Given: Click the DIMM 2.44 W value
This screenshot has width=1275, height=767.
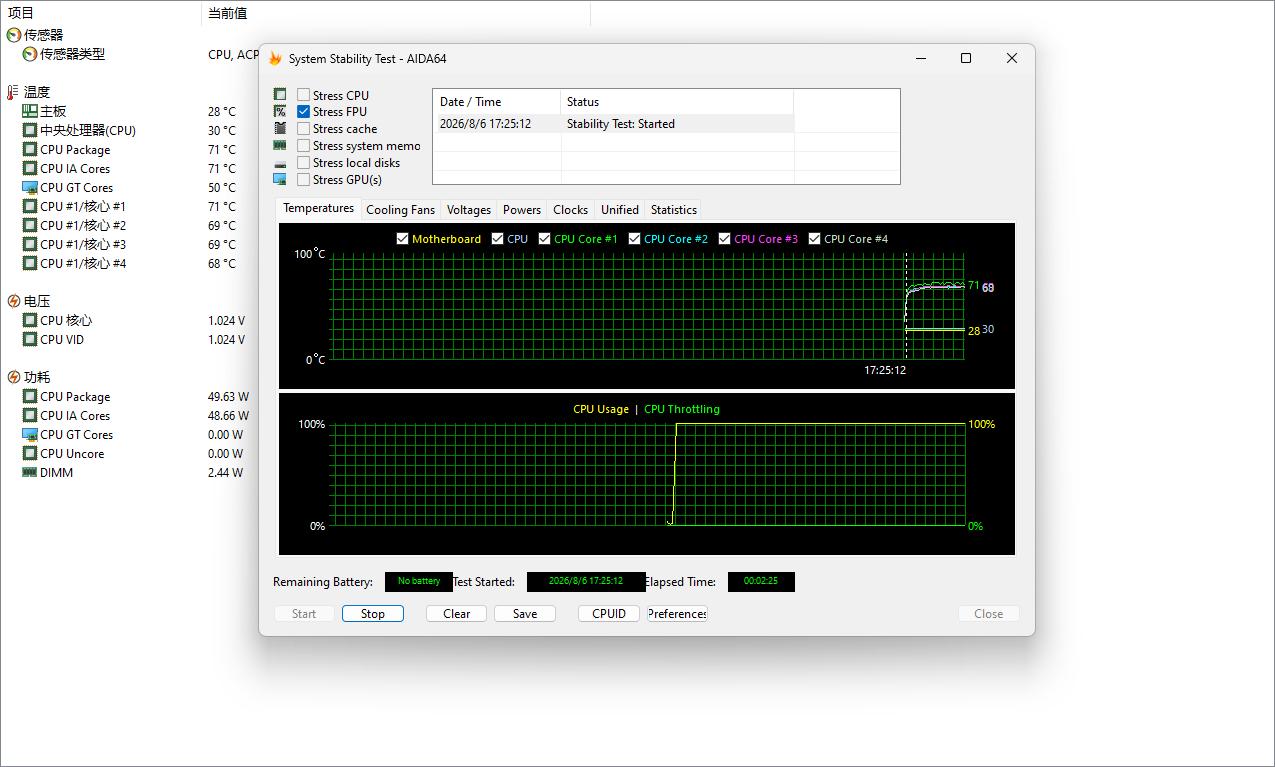Looking at the screenshot, I should (225, 473).
